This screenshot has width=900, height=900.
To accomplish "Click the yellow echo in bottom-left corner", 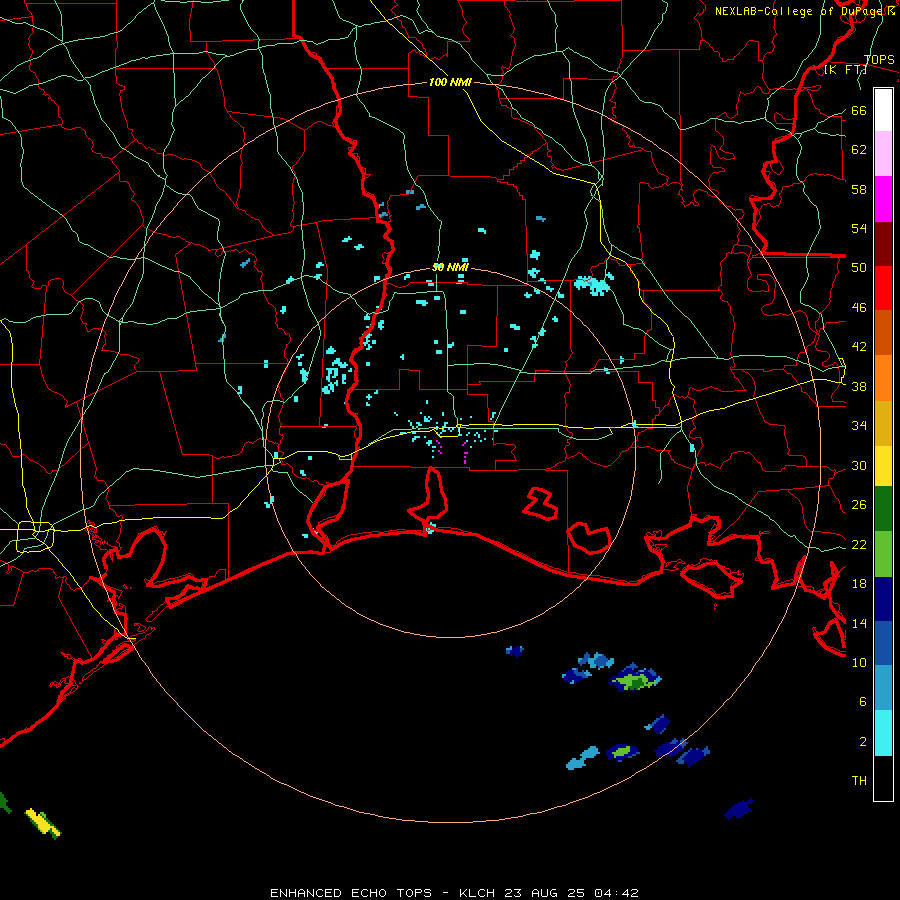I will (42, 821).
